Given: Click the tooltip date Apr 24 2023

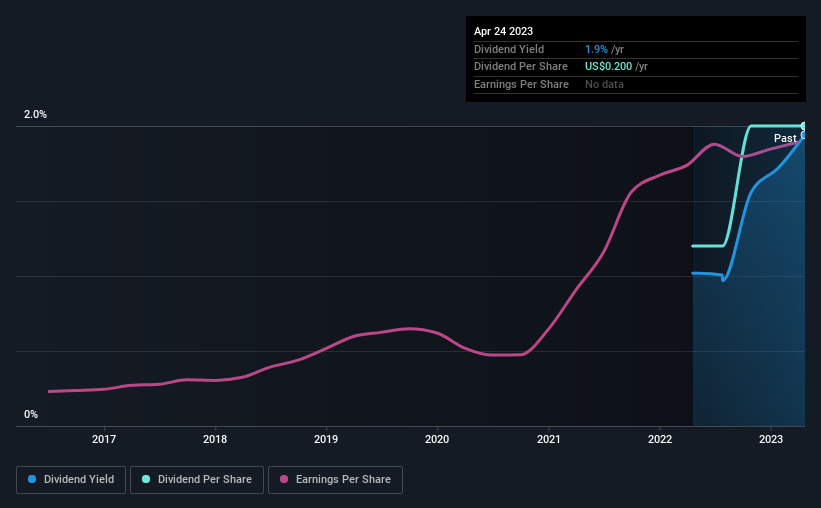Looking at the screenshot, I should point(504,31).
